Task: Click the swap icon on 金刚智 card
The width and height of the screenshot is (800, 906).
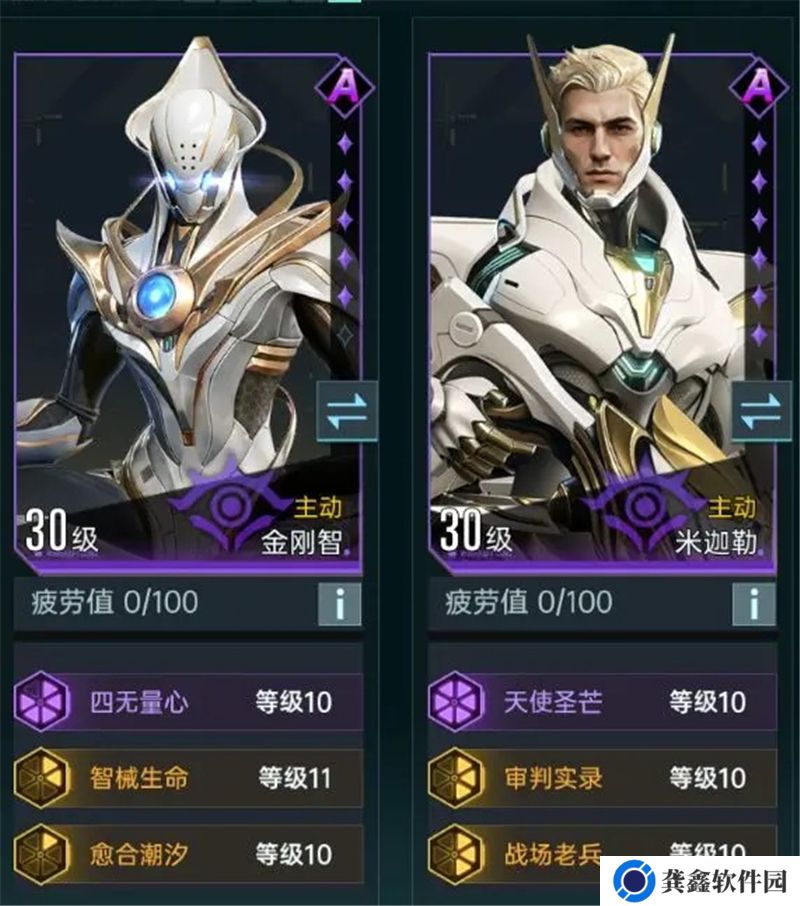Action: coord(347,411)
